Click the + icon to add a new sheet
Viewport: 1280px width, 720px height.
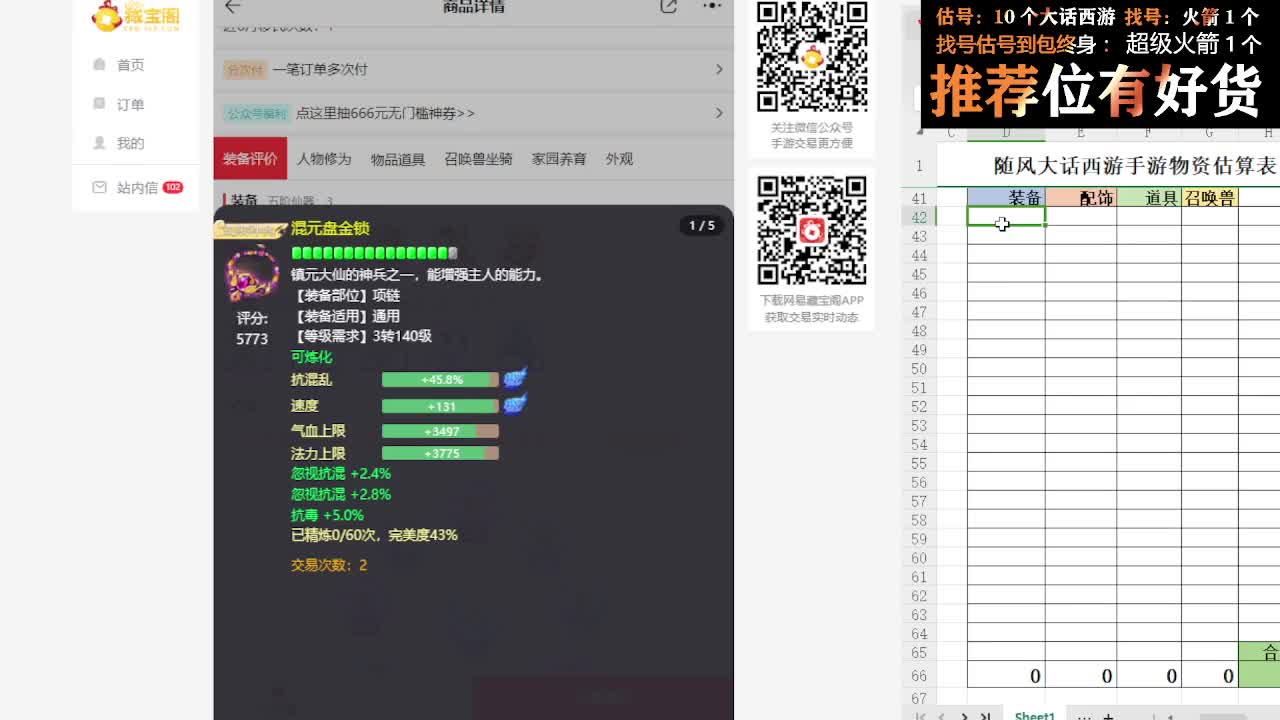pos(1107,715)
